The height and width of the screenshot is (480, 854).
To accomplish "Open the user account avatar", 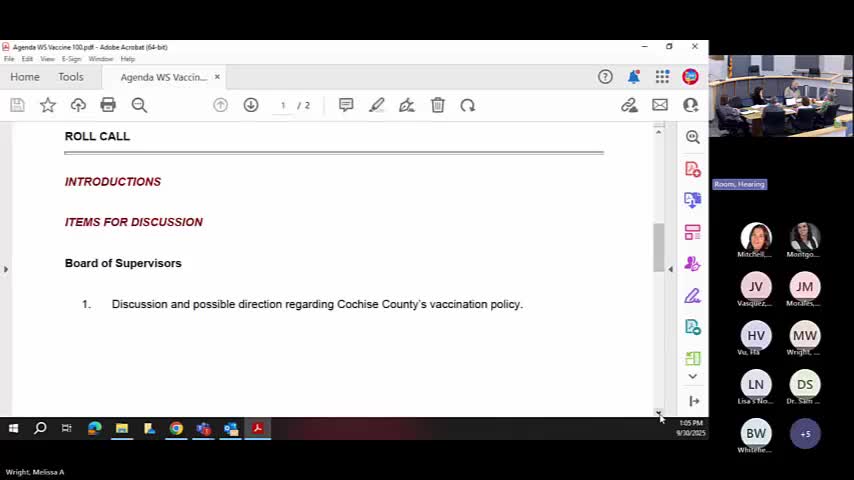I will coord(691,77).
